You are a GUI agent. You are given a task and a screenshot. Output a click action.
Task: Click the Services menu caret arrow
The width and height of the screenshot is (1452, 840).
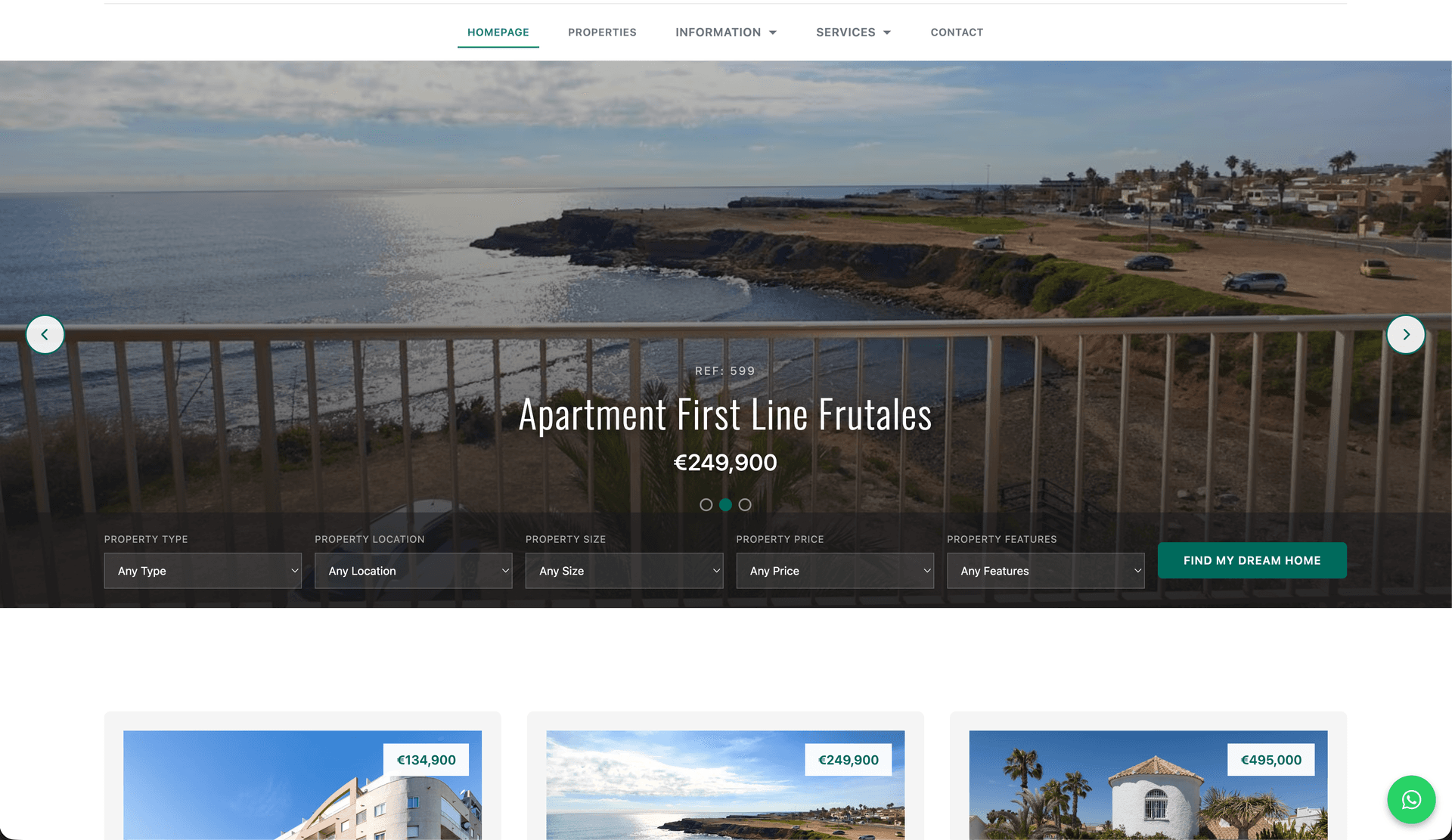pos(887,33)
